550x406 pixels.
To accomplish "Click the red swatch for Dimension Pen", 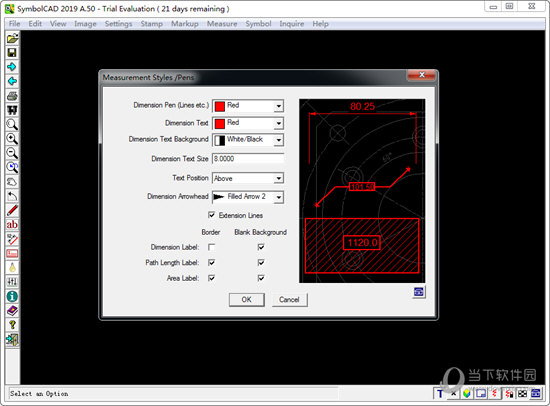I will pyautogui.click(x=220, y=106).
